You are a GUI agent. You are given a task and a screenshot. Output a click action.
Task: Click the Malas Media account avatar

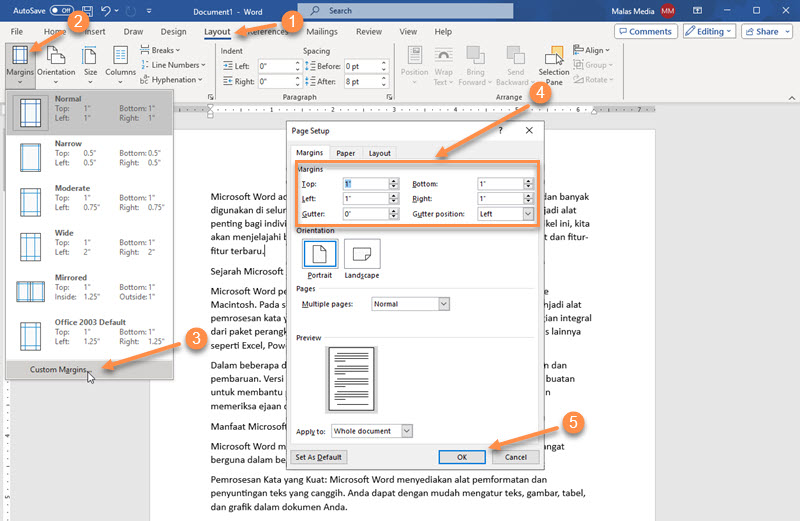tap(667, 11)
